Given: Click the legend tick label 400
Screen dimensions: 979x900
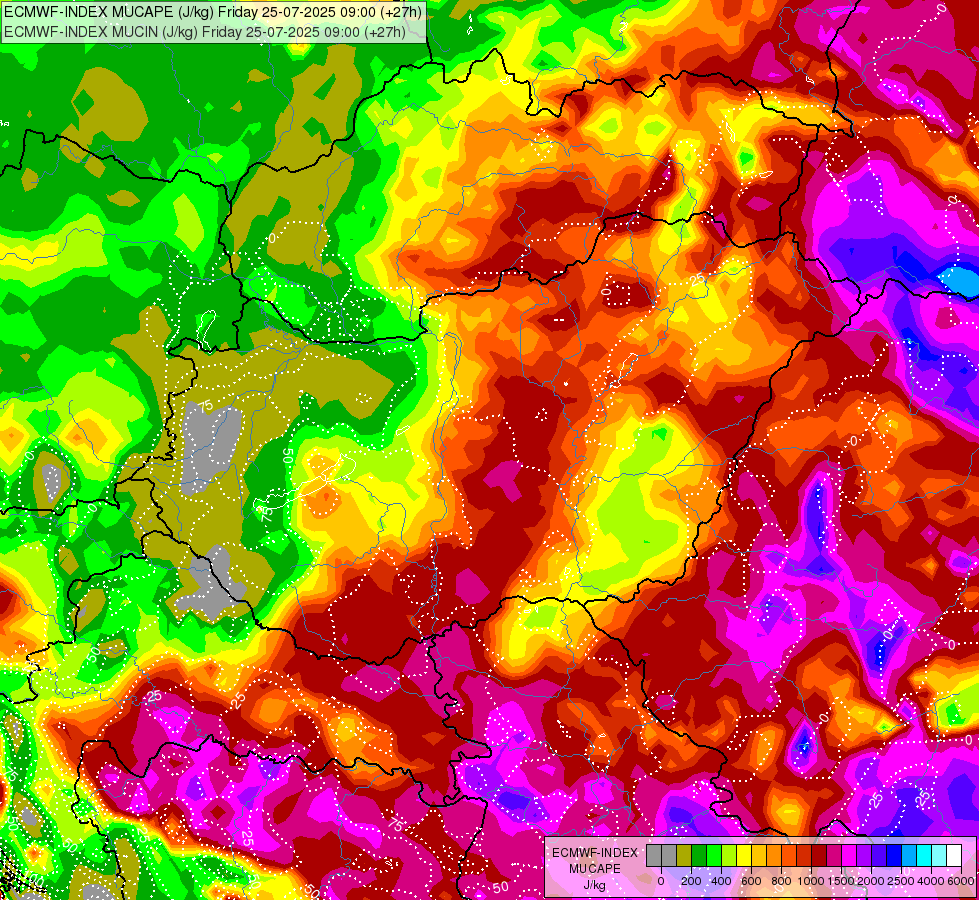Looking at the screenshot, I should (721, 881).
